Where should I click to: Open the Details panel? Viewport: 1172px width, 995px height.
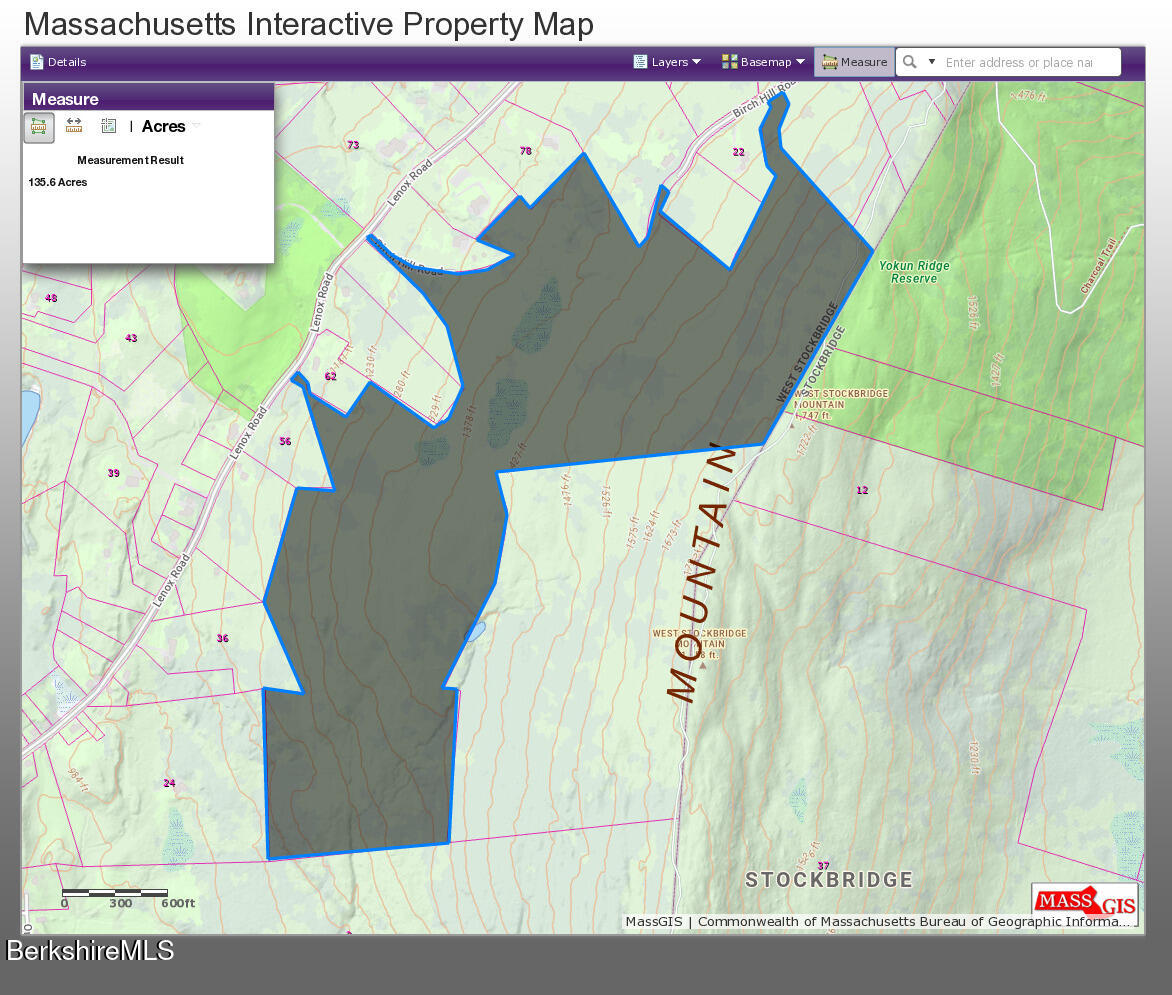58,62
